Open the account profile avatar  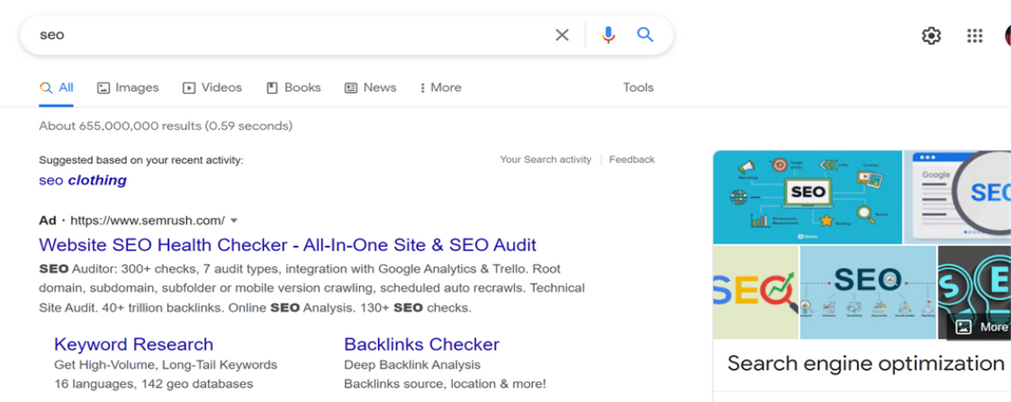coord(1006,36)
